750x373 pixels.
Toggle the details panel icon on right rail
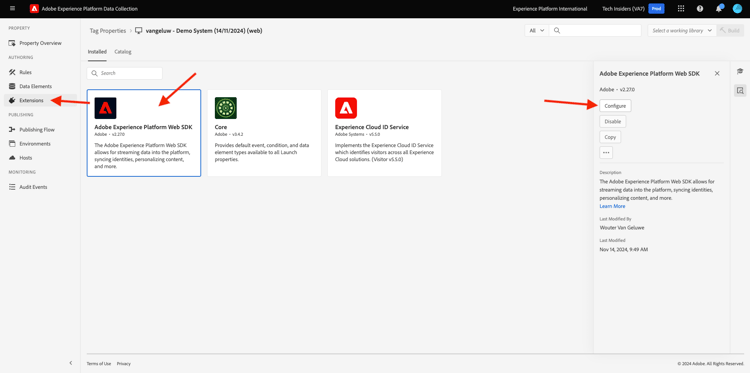pos(740,90)
